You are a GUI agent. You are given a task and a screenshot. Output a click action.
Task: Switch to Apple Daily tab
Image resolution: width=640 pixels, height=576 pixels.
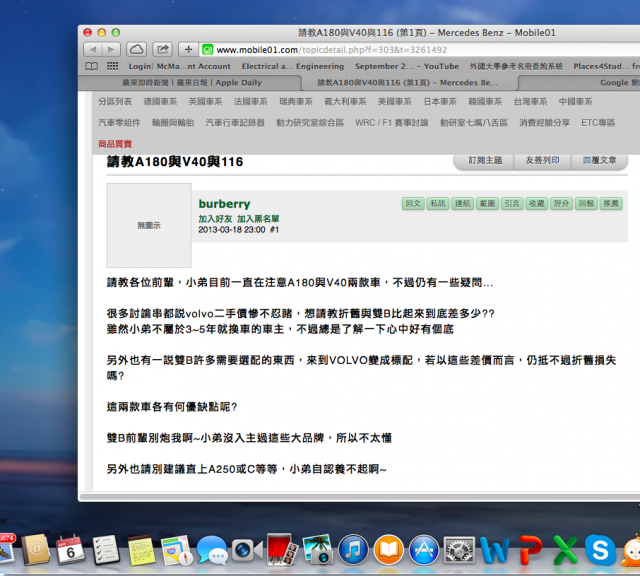(x=192, y=82)
